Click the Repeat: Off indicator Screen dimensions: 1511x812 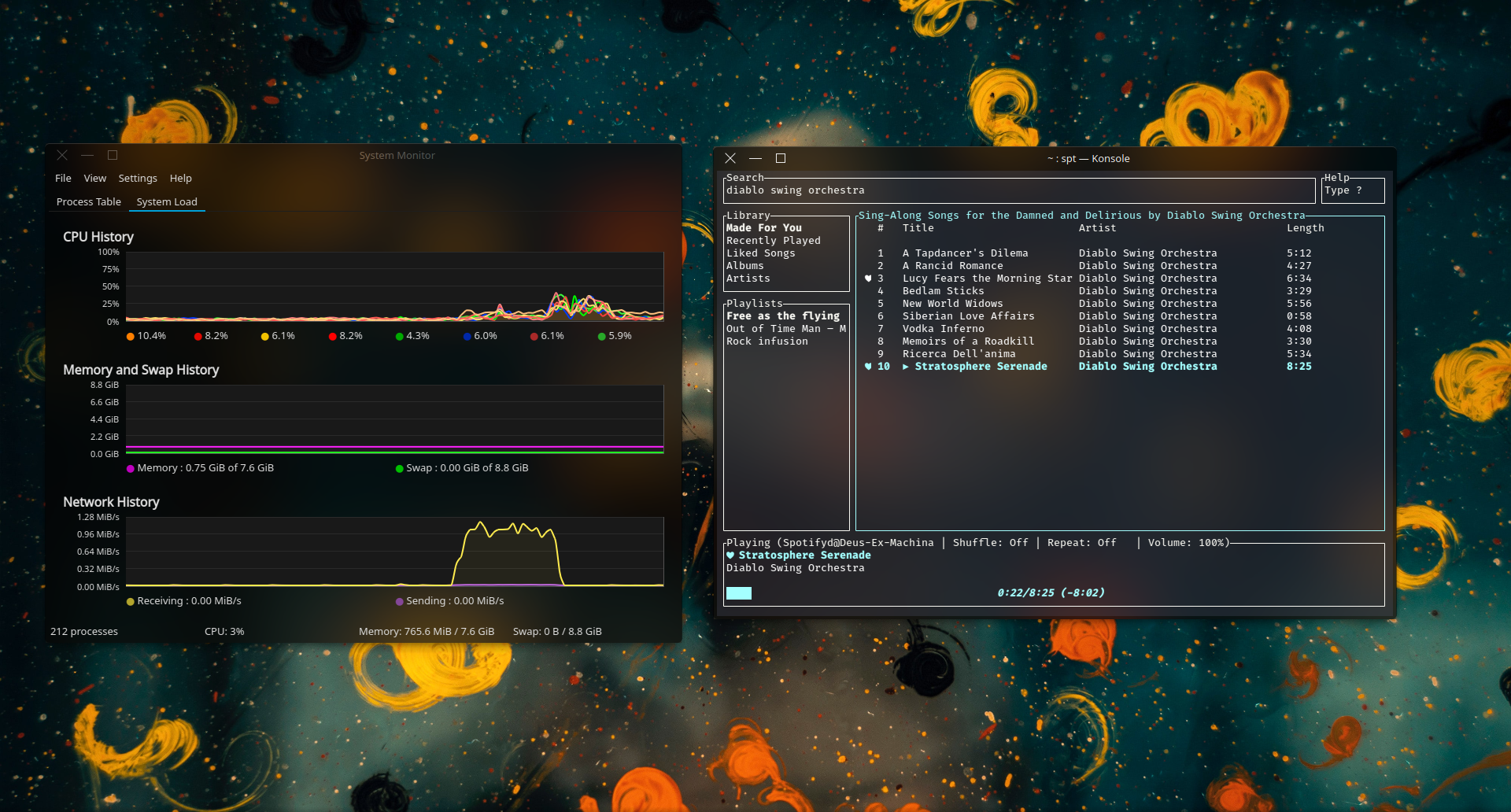click(1082, 543)
